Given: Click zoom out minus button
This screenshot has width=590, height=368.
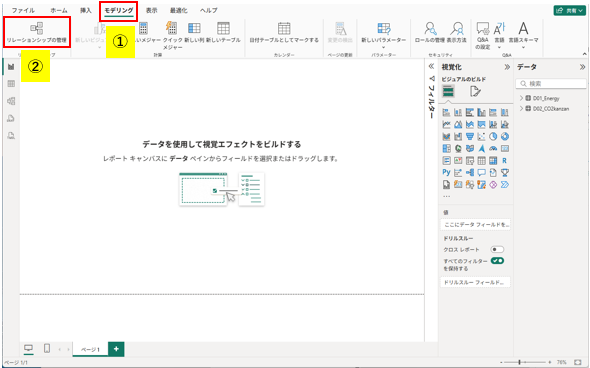Looking at the screenshot, I should [501, 362].
